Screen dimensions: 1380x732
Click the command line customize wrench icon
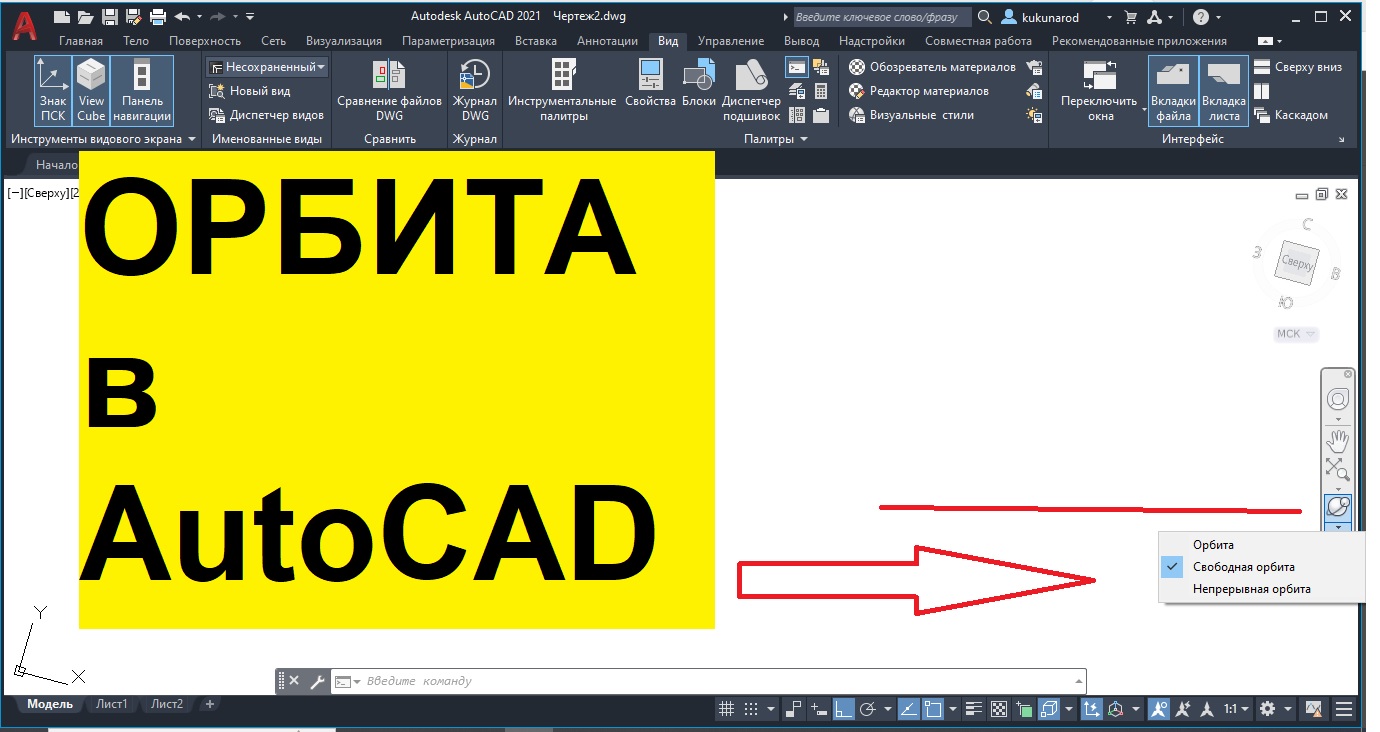point(317,681)
